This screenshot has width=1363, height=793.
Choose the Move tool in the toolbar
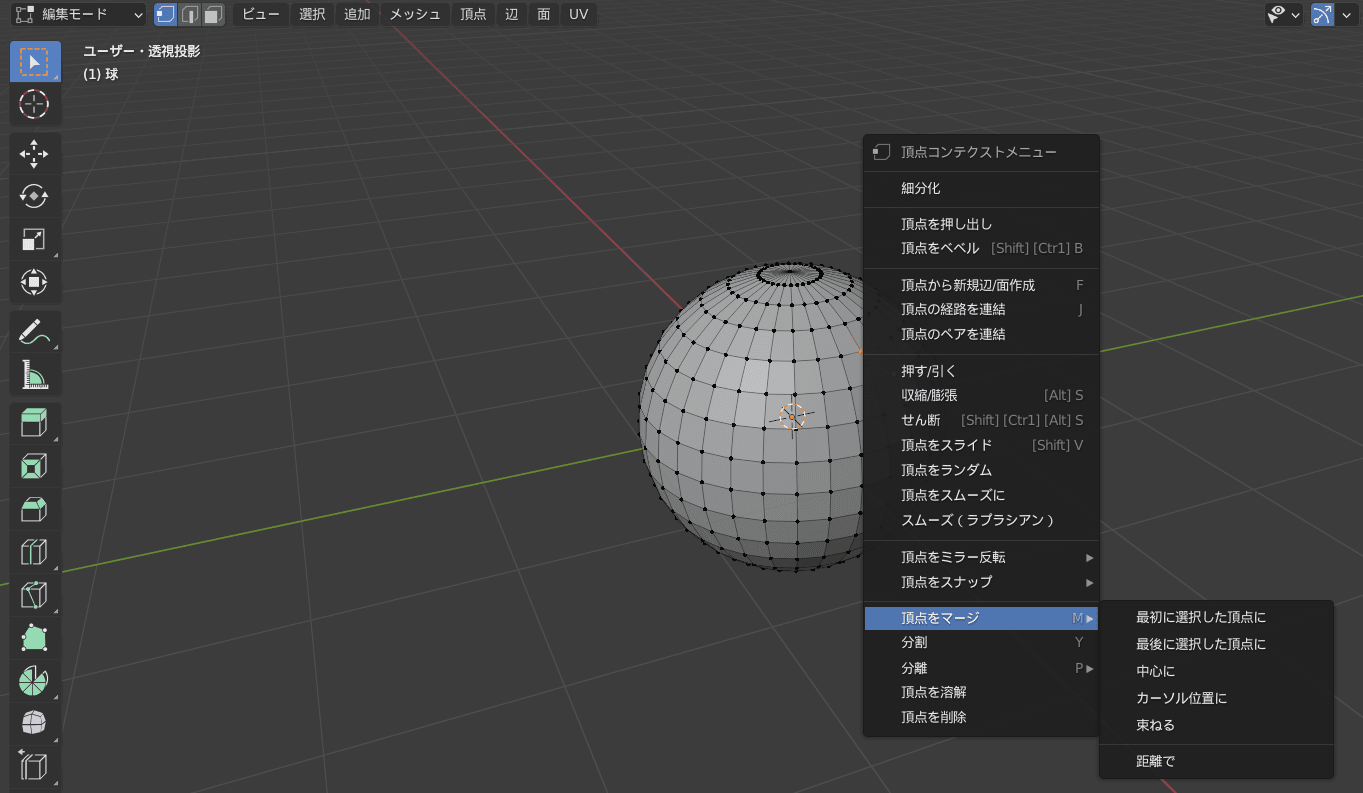pos(35,154)
